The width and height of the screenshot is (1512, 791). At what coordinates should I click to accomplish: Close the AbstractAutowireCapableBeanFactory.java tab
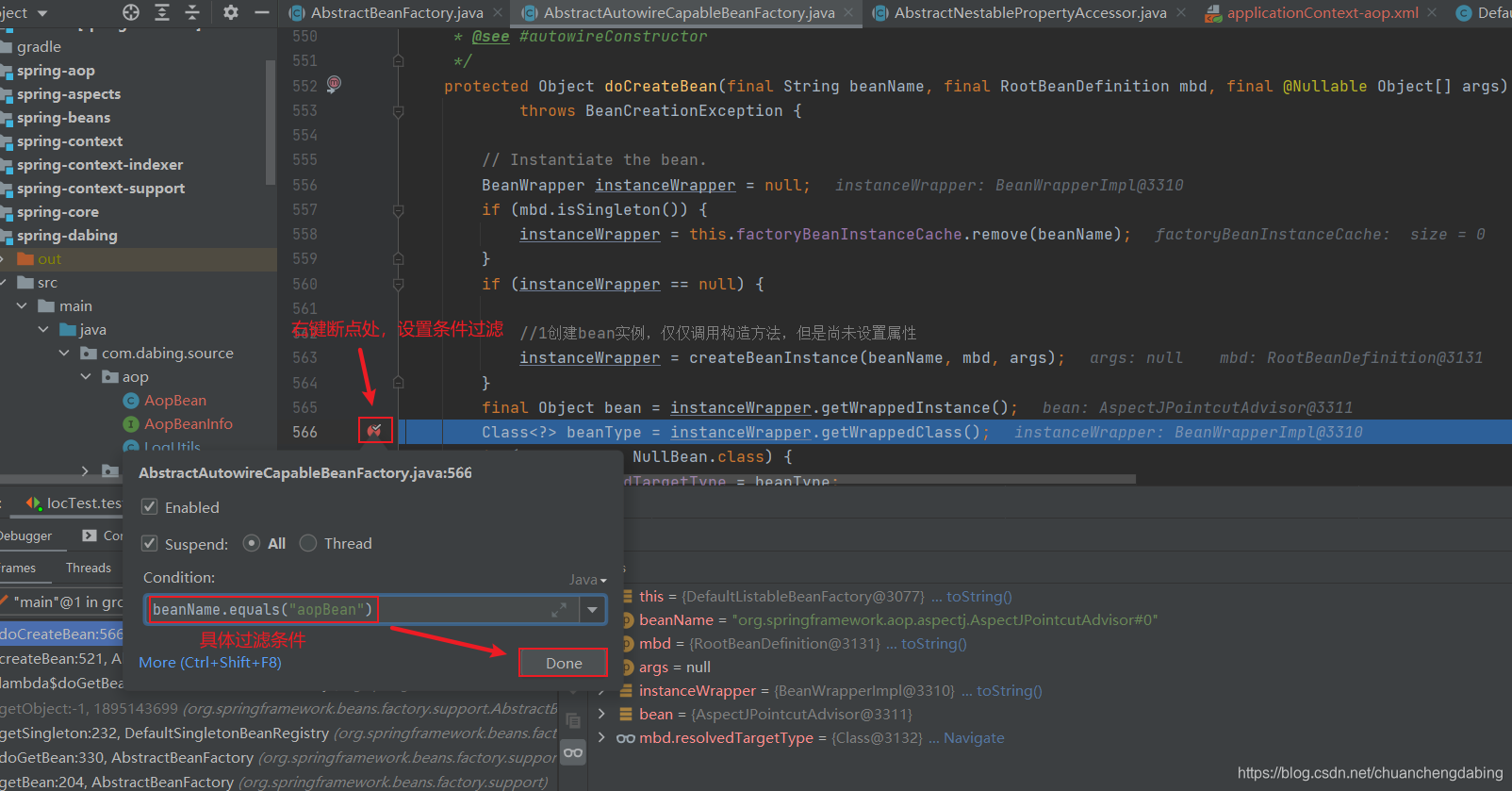pyautogui.click(x=848, y=12)
